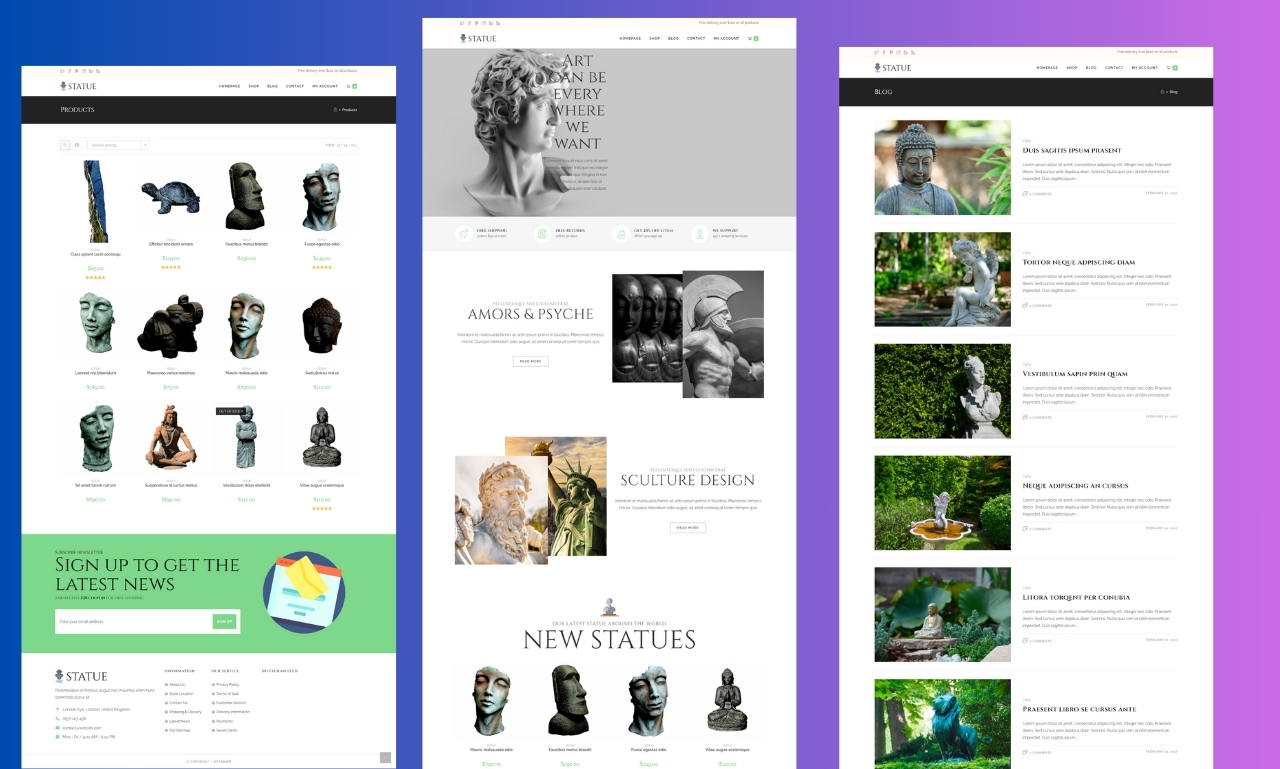Open the Duis Sagitis Ipsum Prasent post
The image size is (1280, 769).
1071,151
